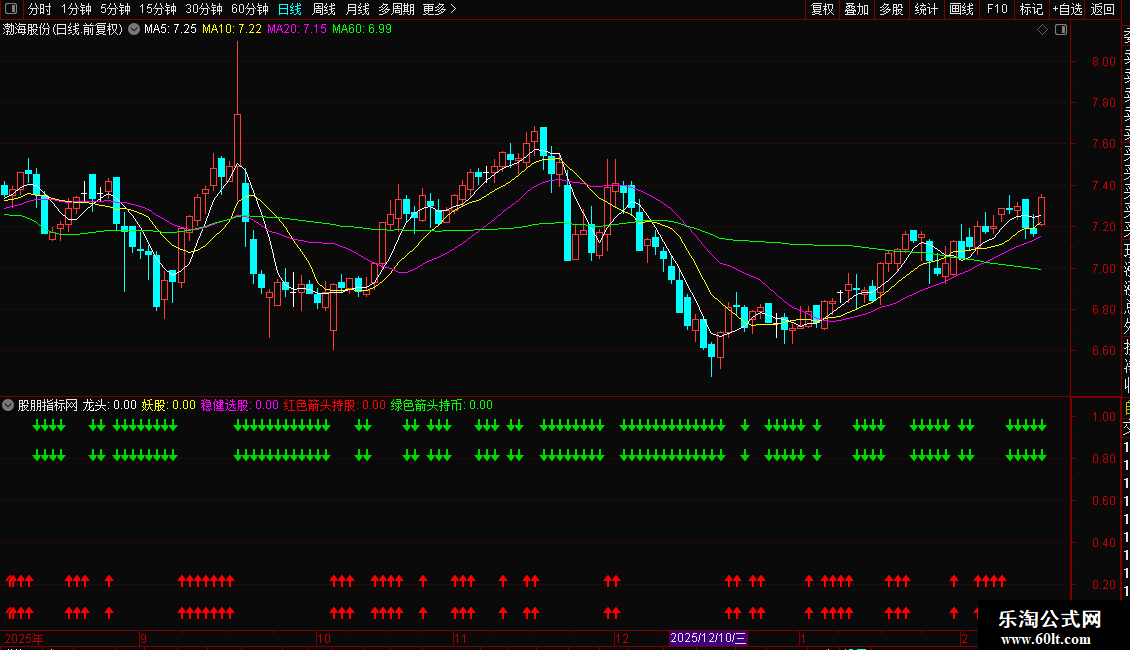Expand main chart indicator settings circle icon
The width and height of the screenshot is (1130, 650).
coord(134,30)
